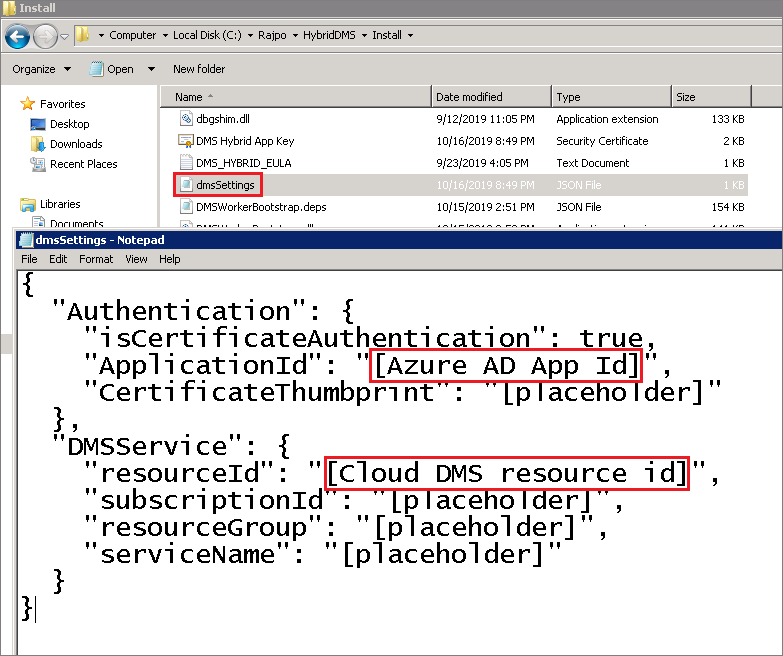Click the [Azure AD App Id] placeholder text

click(x=506, y=365)
